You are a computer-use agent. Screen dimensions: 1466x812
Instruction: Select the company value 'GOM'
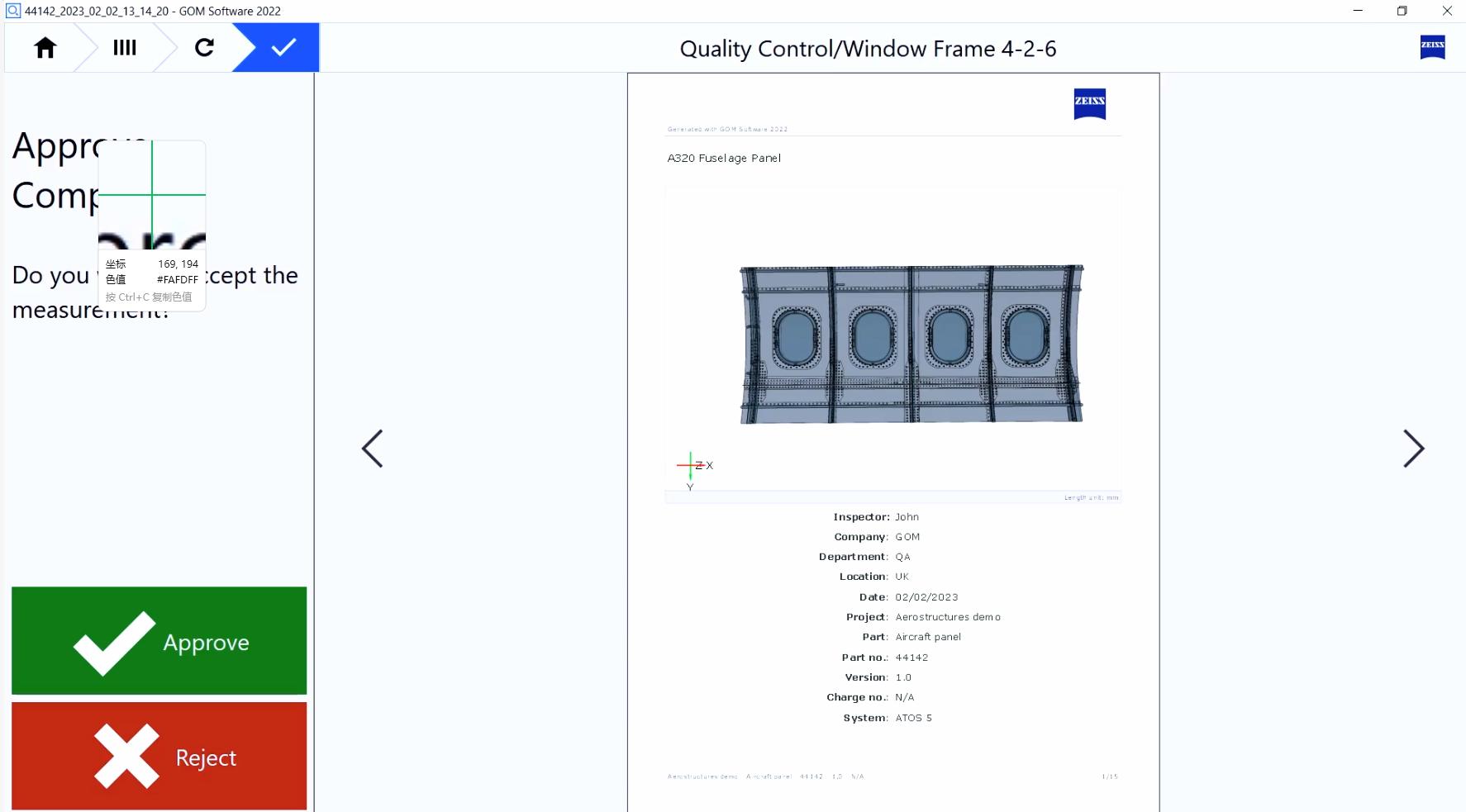[907, 537]
